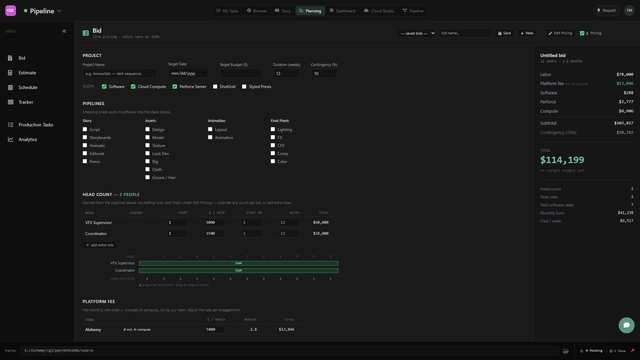
Task: Switch to Dashboard tab
Action: [x=342, y=11]
